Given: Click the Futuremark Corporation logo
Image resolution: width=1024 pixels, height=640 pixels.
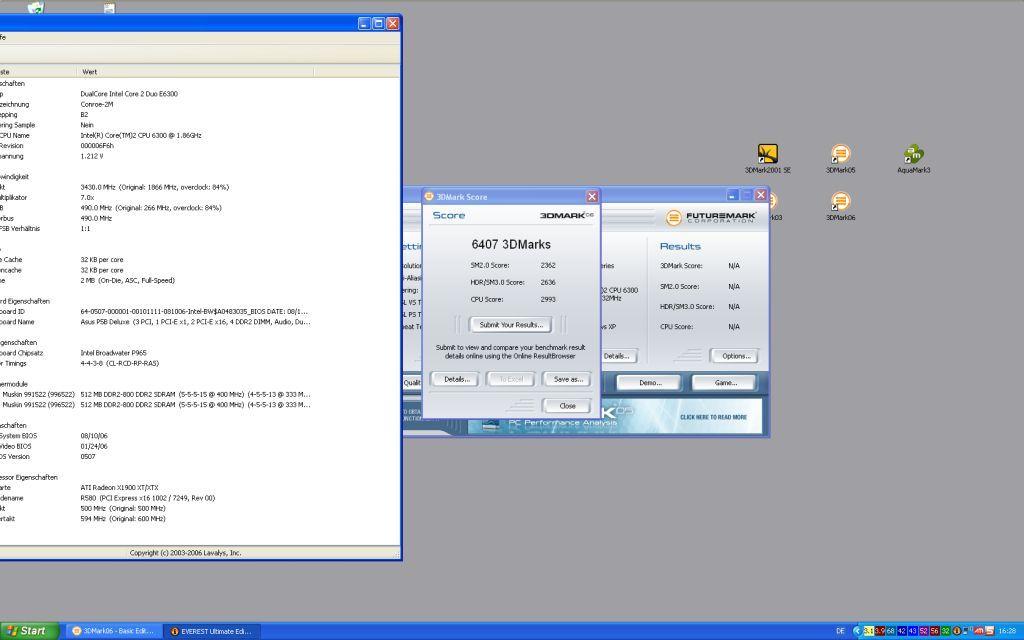Looking at the screenshot, I should point(711,217).
